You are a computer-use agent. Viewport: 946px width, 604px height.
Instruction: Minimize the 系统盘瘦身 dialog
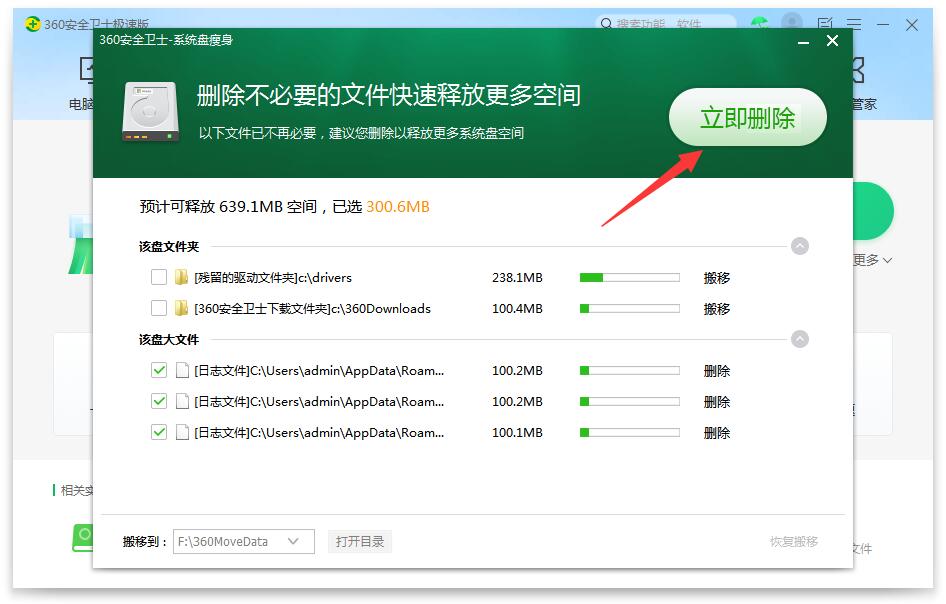click(804, 41)
